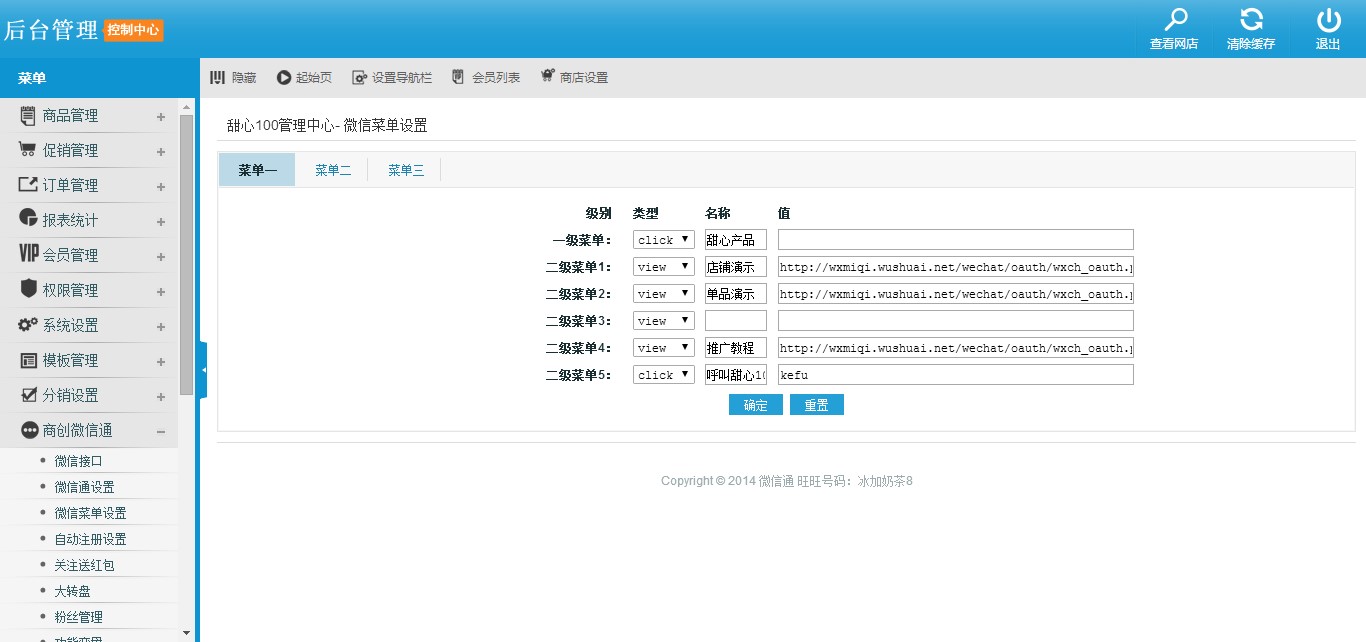This screenshot has height=642, width=1366.
Task: Click the sidebar scrollbar up arrow
Action: pos(187,105)
